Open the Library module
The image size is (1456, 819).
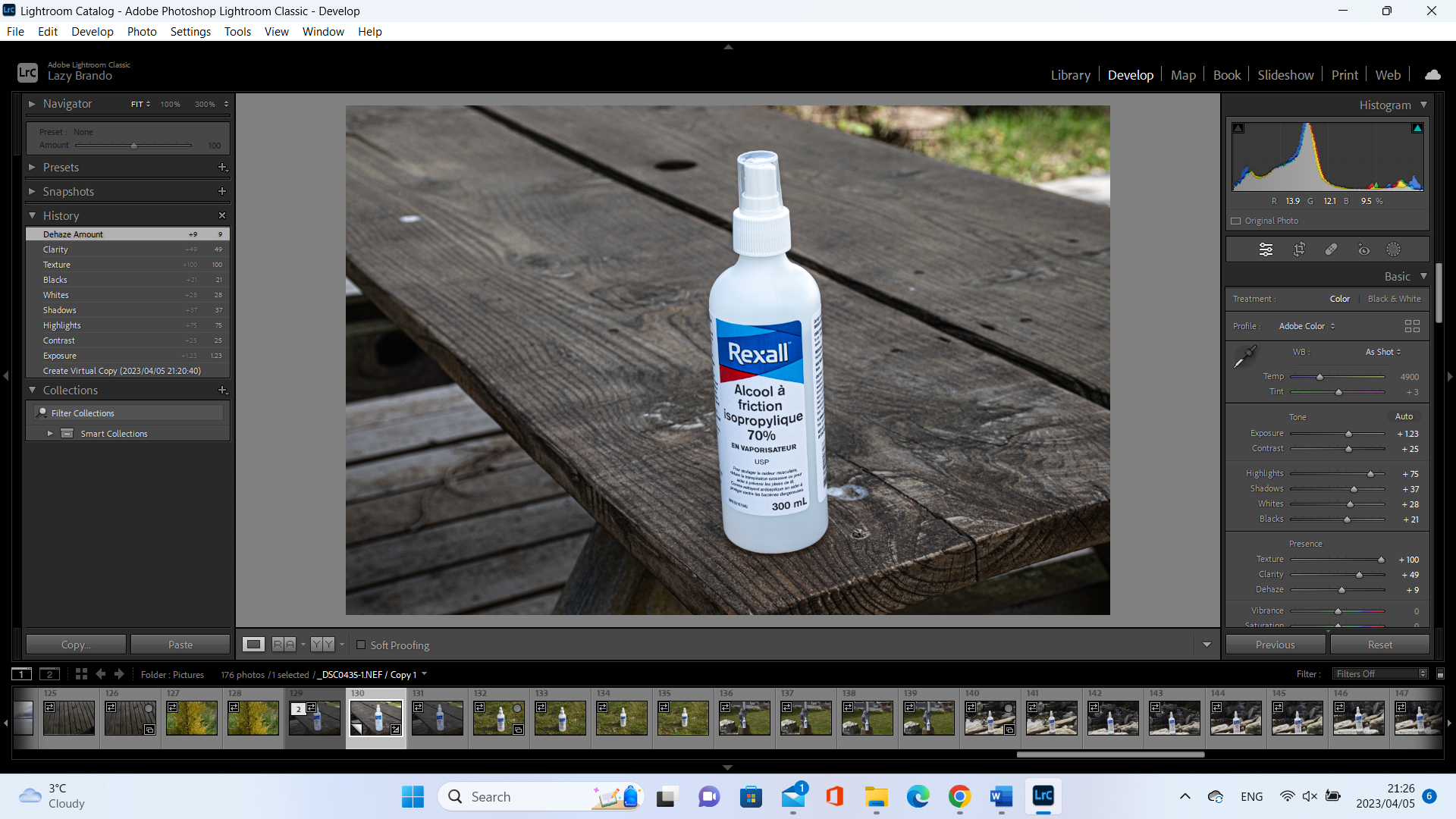click(x=1070, y=75)
